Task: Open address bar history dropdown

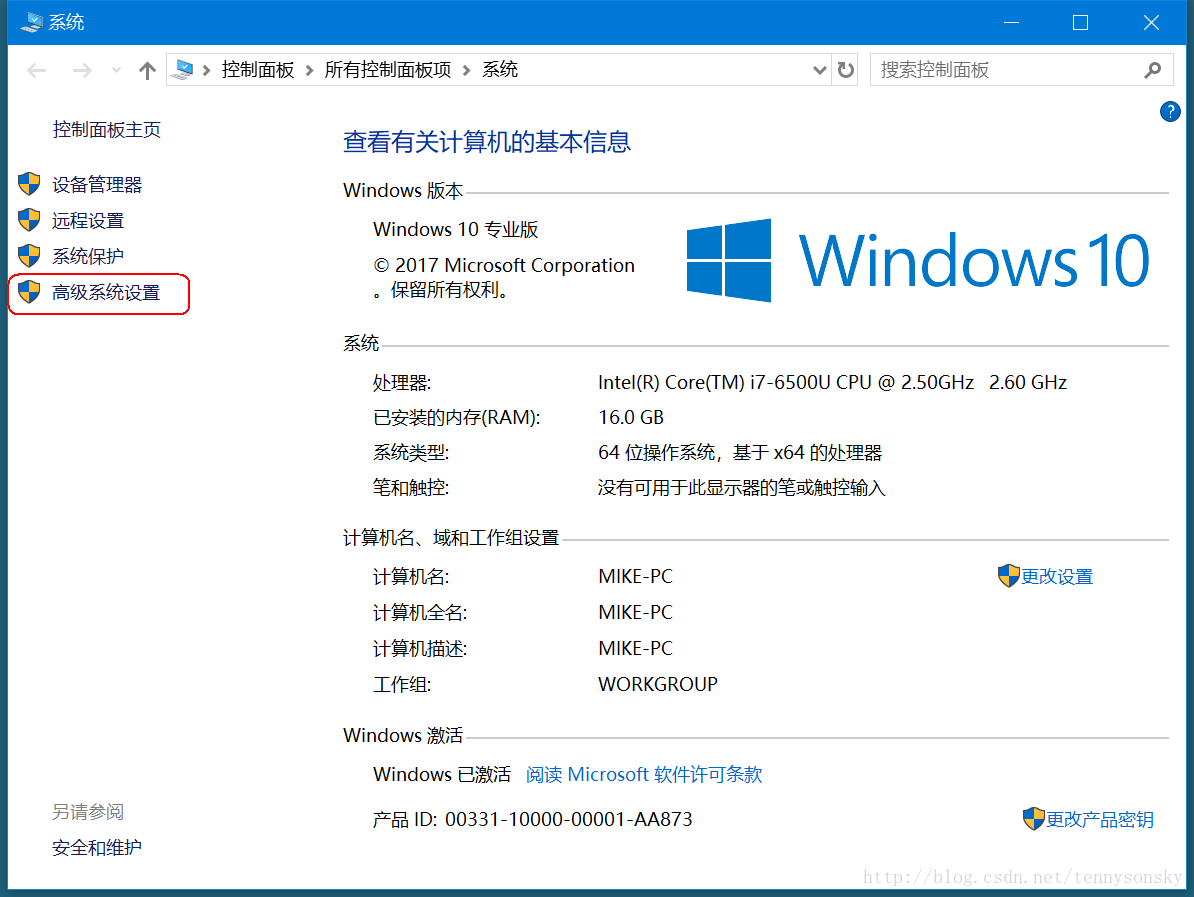Action: [819, 70]
